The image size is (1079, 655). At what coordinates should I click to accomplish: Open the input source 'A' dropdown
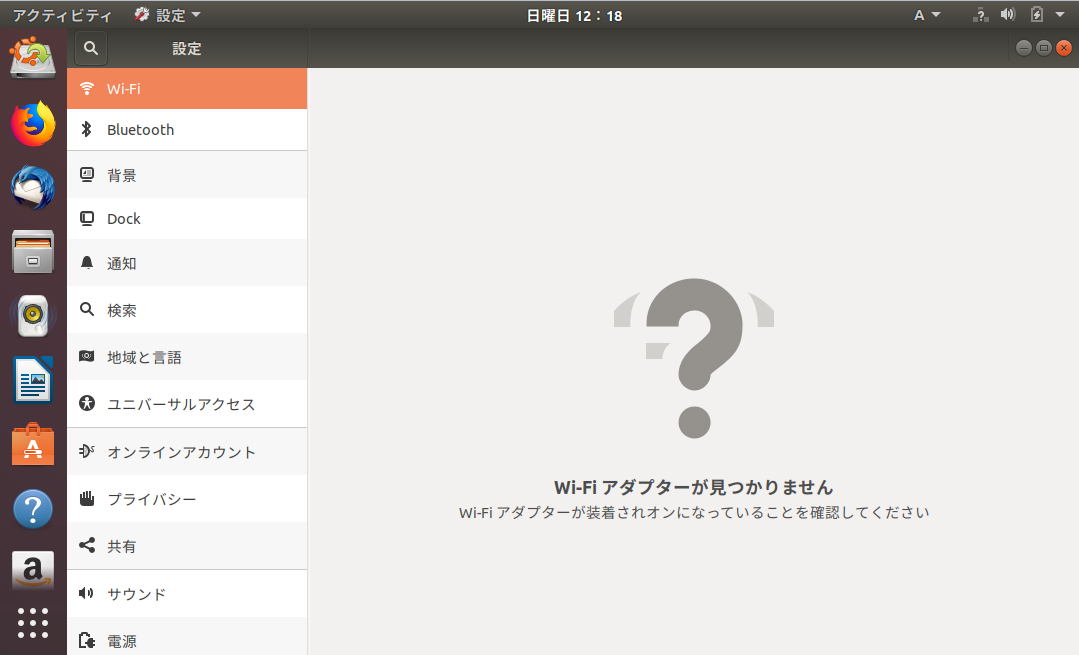927,15
